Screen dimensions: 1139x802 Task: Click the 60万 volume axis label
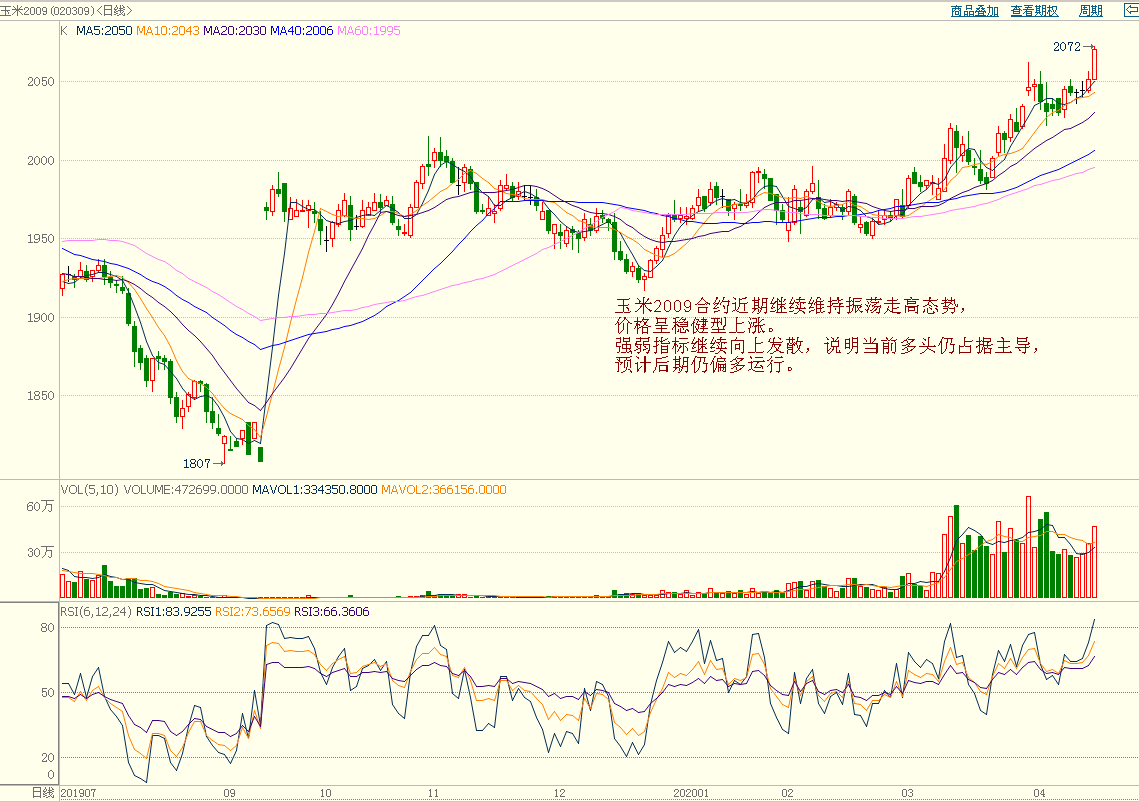(x=40, y=506)
